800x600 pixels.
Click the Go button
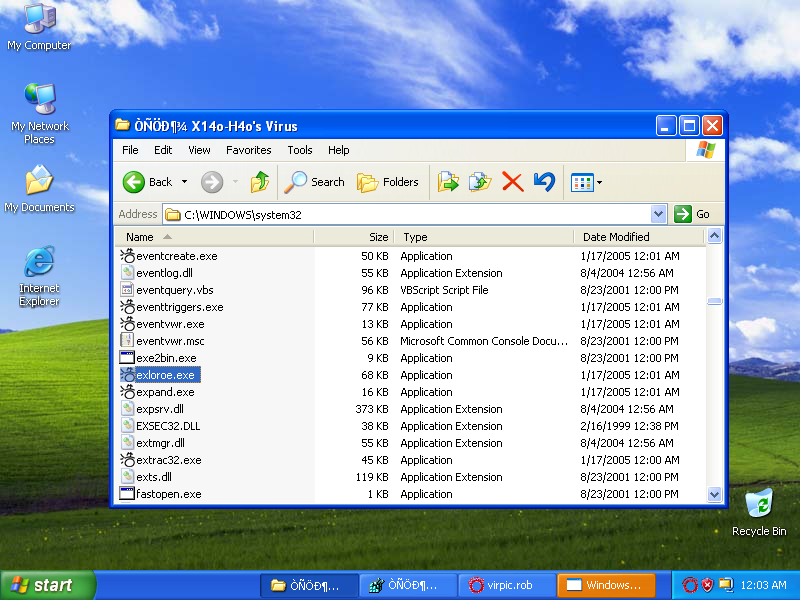click(x=692, y=214)
